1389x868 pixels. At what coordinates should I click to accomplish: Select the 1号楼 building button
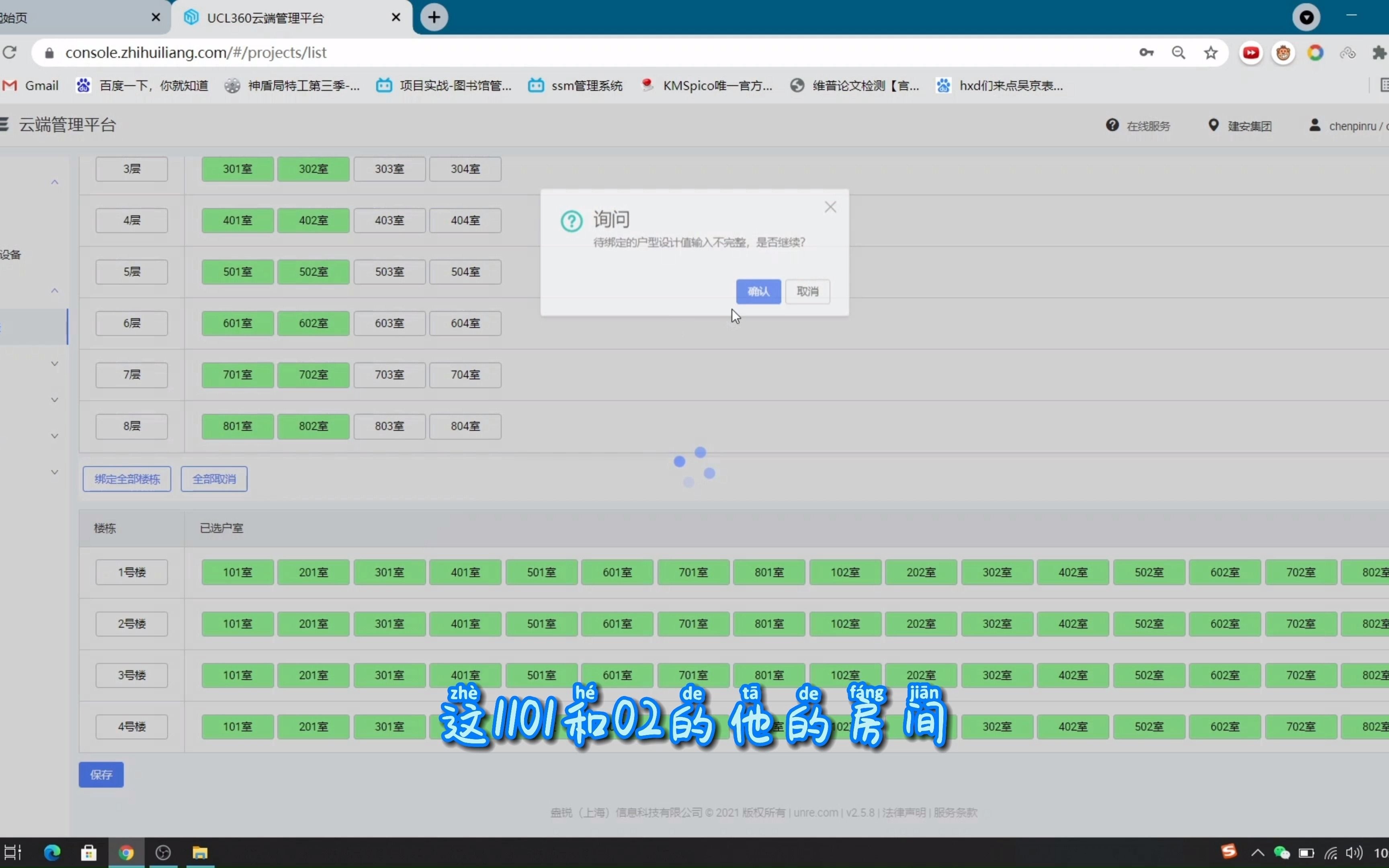131,572
